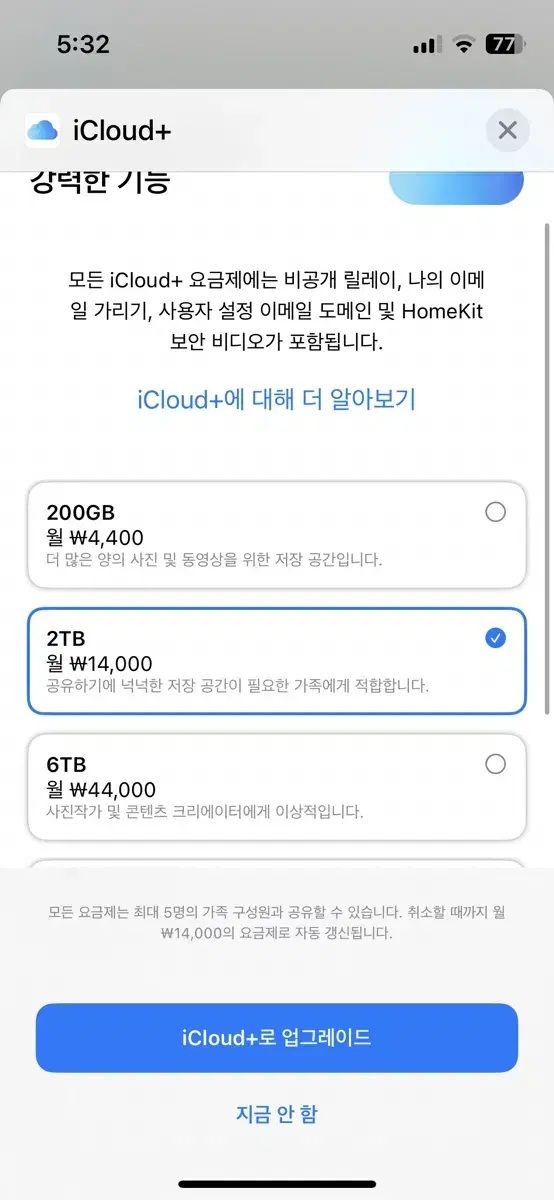The image size is (554, 1200).
Task: Choose the 200GB ₩4,400 plan card
Action: click(277, 535)
